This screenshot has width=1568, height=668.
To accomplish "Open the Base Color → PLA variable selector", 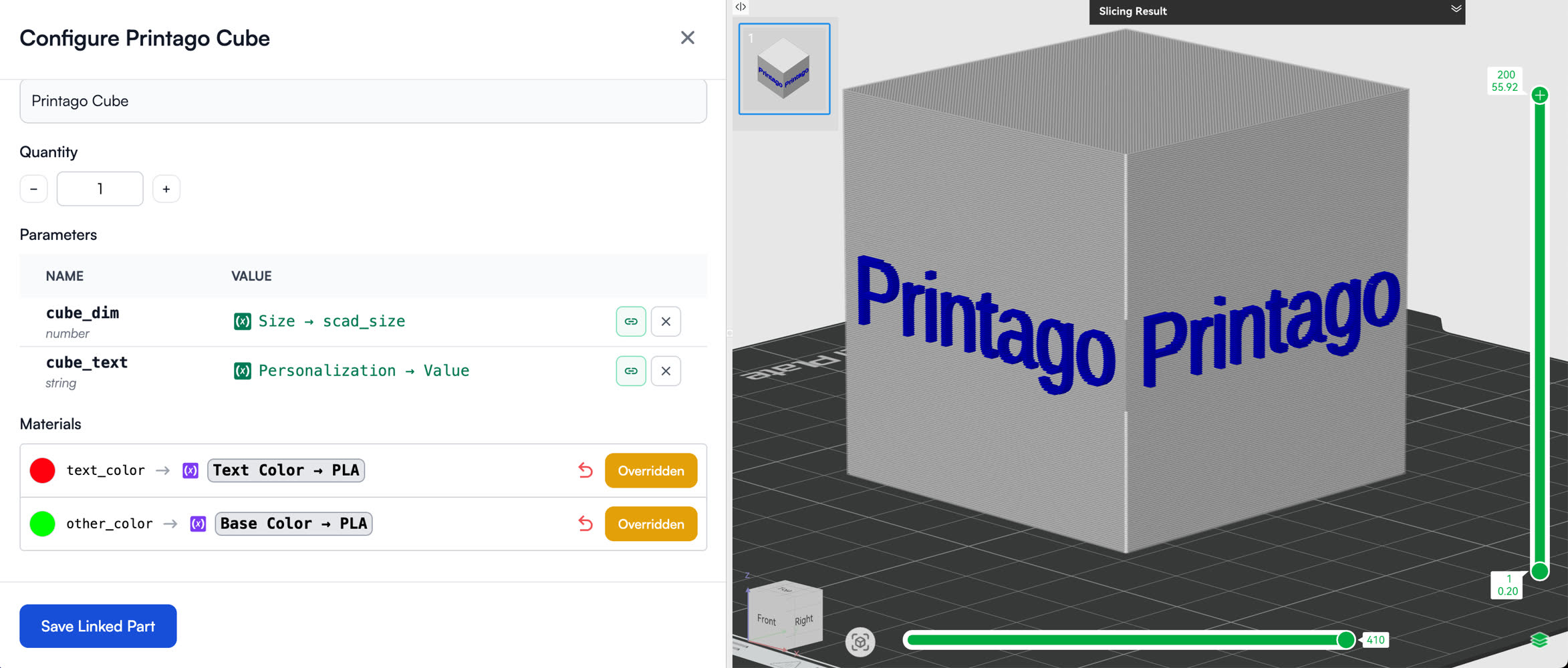I will click(293, 524).
